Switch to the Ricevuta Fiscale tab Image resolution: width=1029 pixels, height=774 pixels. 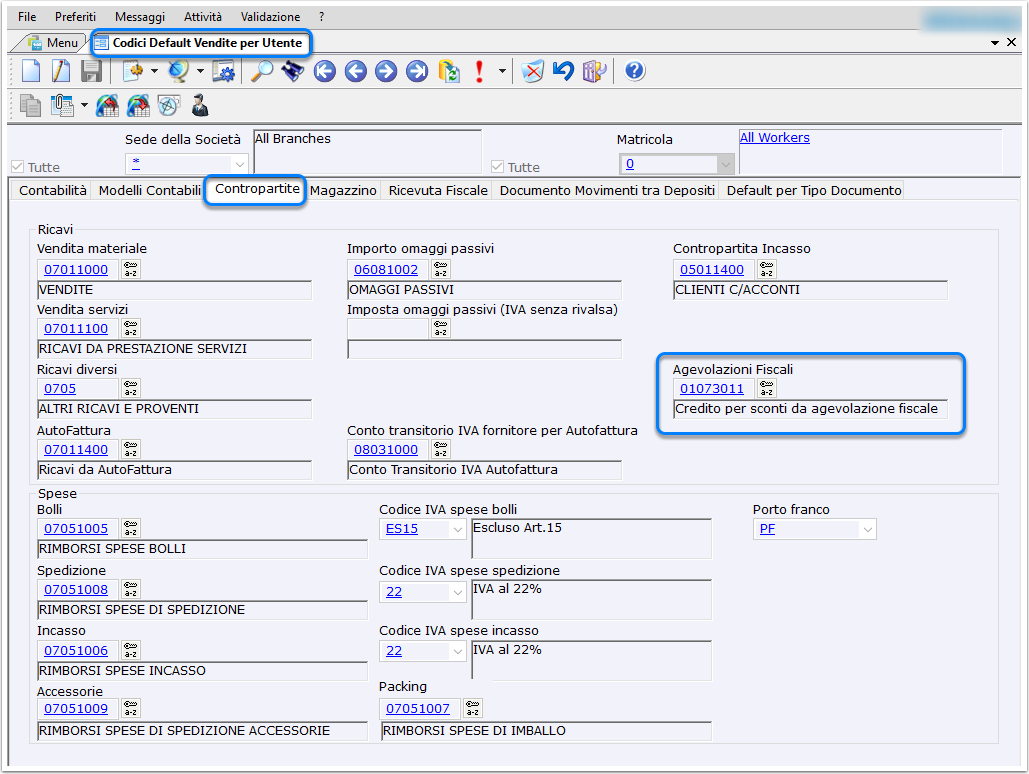coord(438,190)
